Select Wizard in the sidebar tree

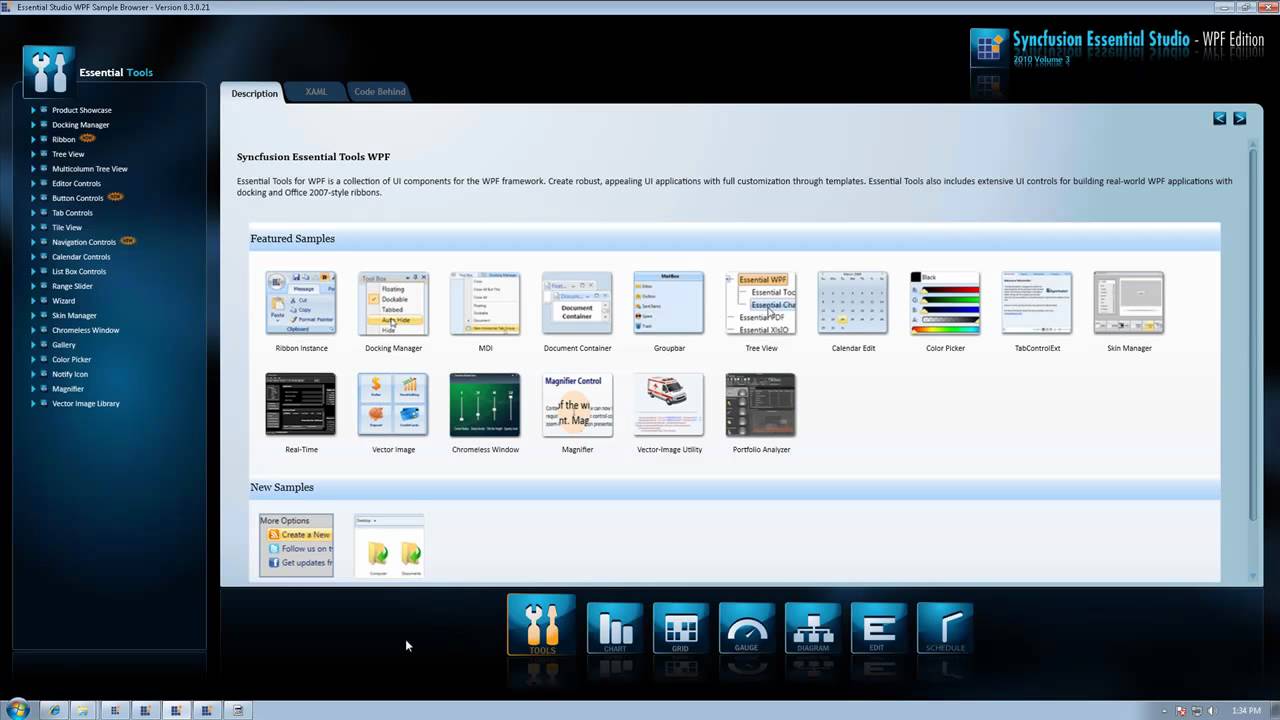(x=63, y=301)
